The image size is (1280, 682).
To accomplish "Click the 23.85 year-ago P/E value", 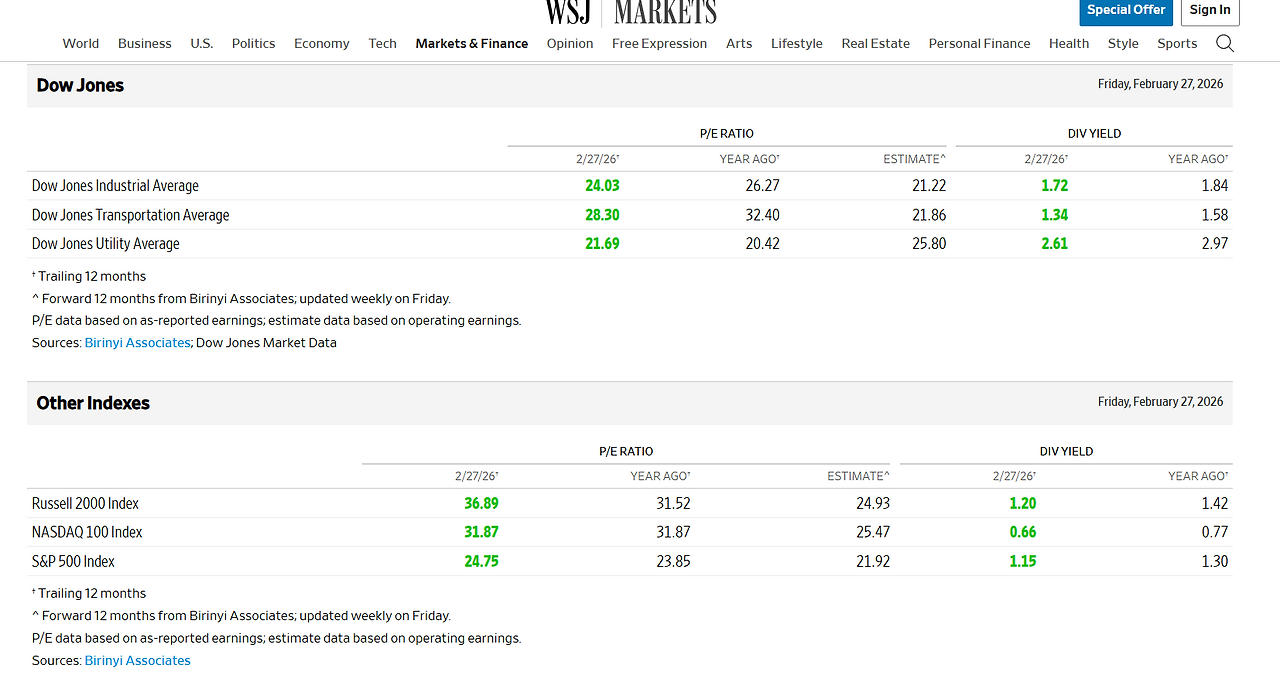I will click(673, 562).
